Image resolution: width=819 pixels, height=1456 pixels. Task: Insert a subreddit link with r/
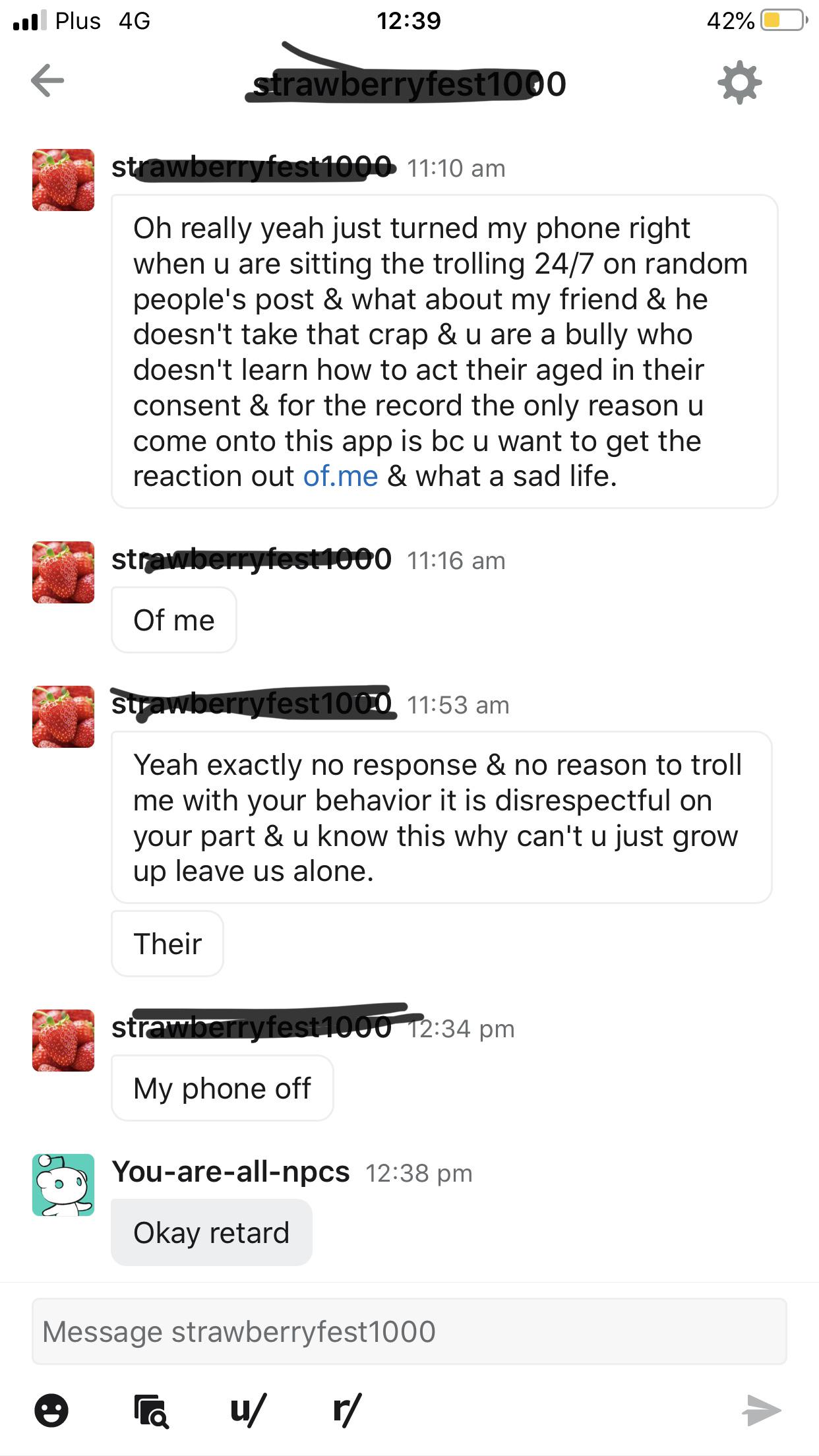[x=347, y=1409]
